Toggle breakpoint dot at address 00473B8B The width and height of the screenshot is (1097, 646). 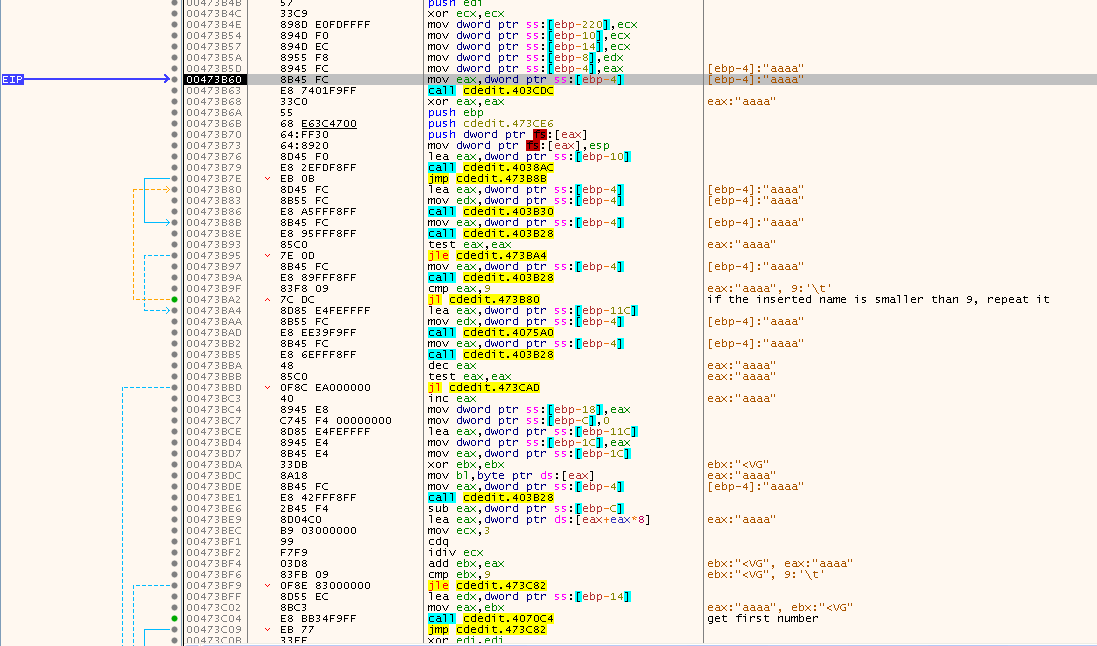pos(175,223)
